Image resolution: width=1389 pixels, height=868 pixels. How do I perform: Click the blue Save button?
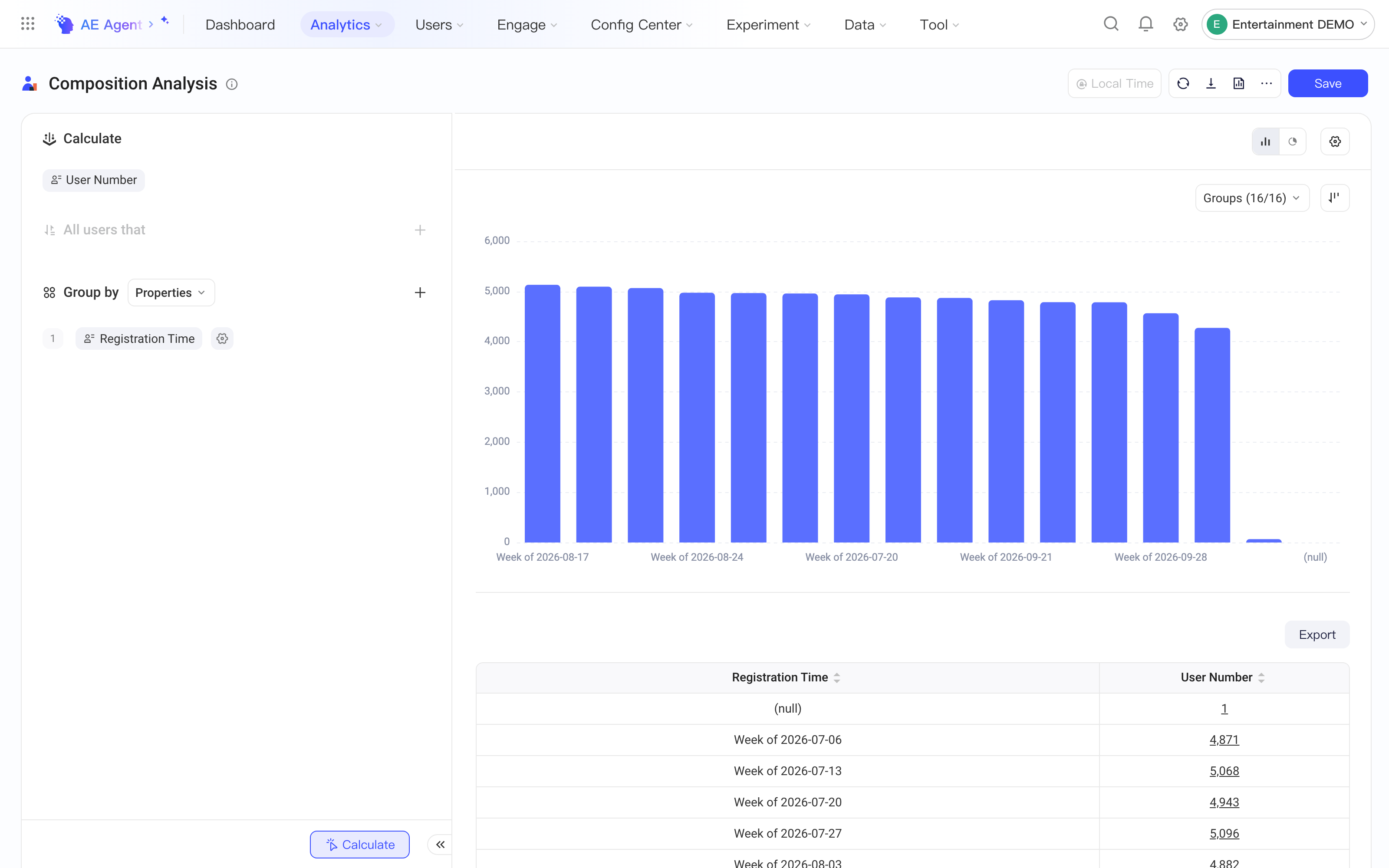1328,84
